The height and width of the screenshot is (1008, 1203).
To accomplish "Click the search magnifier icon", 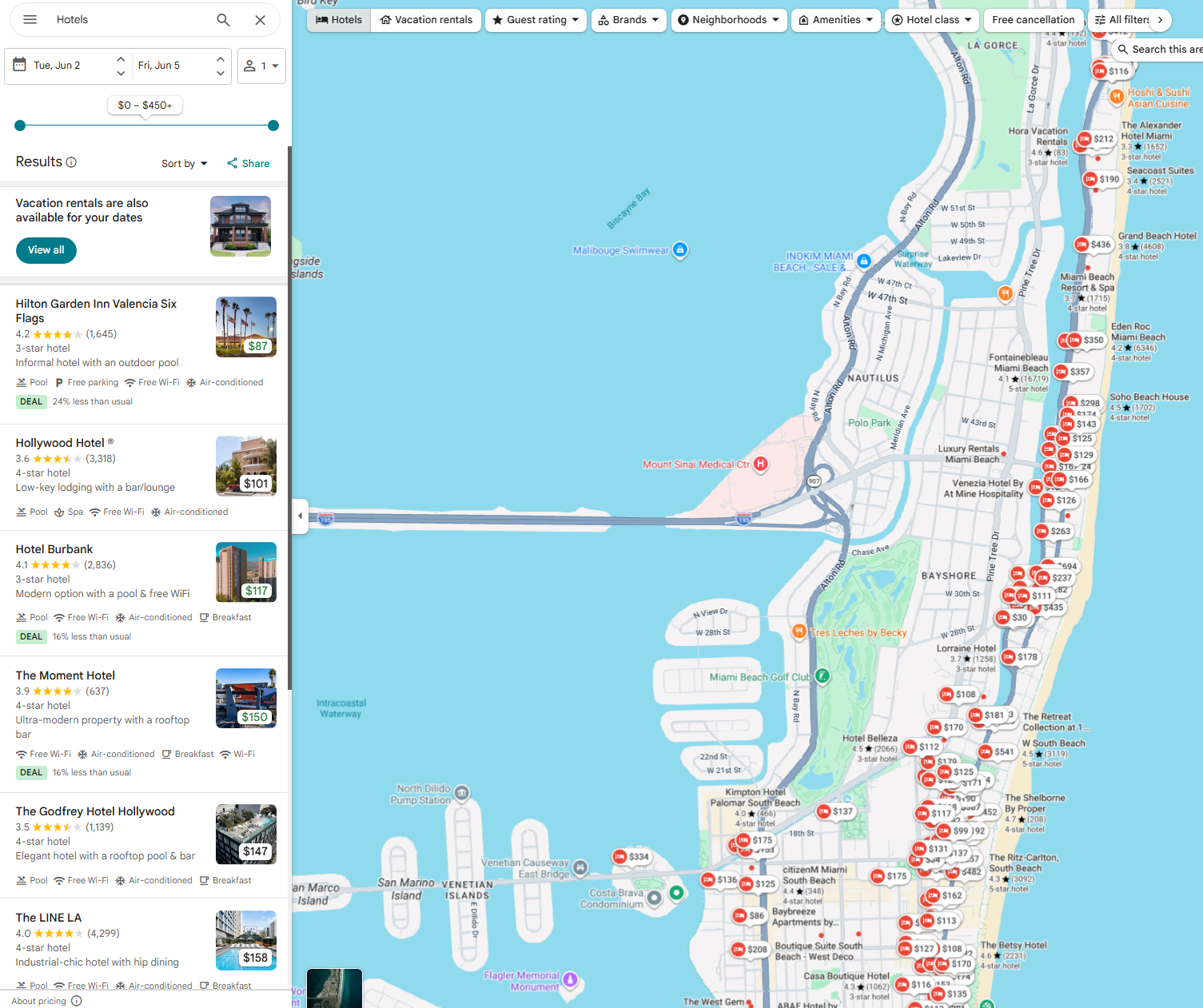I will (x=224, y=20).
